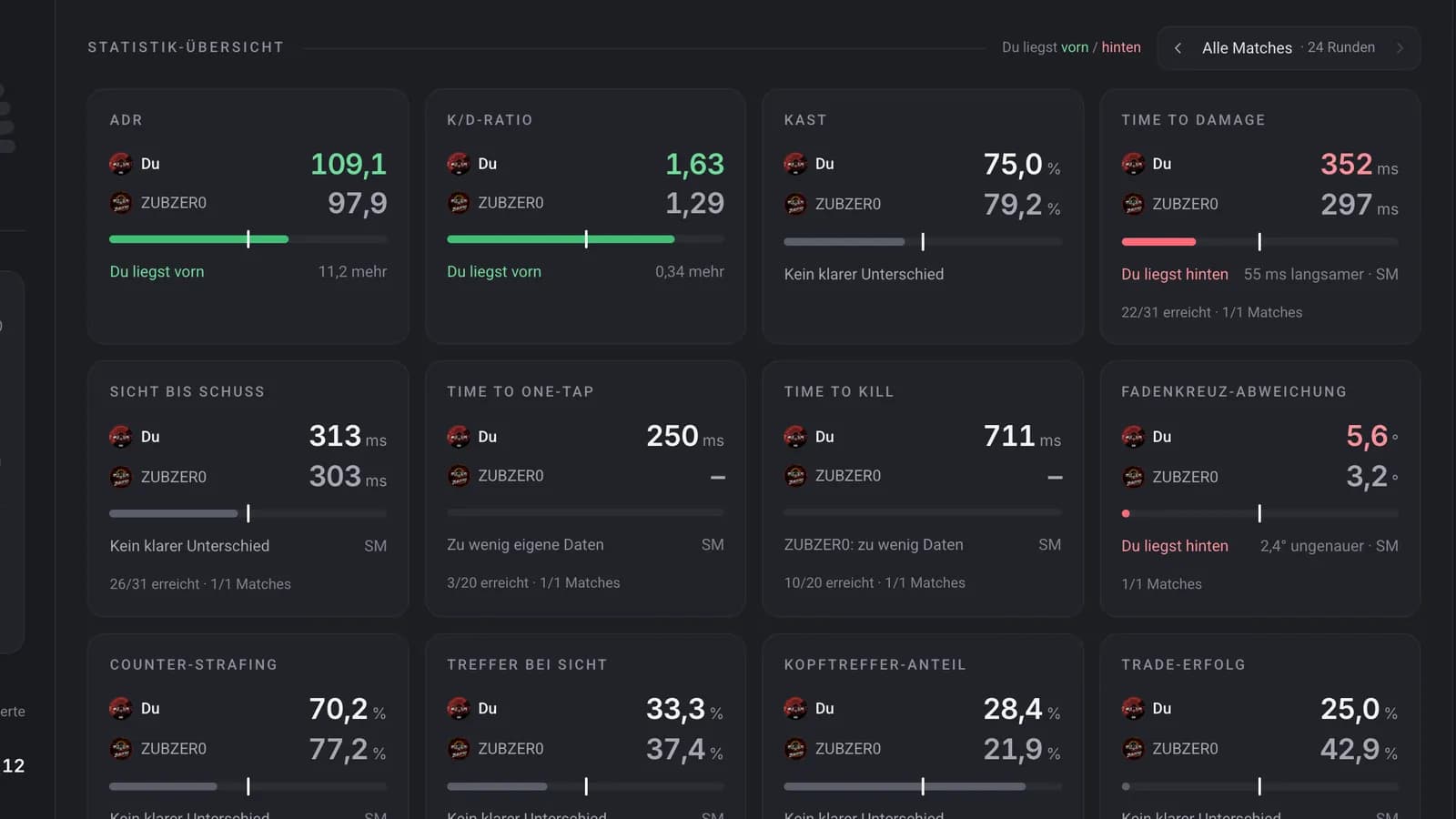The height and width of the screenshot is (819, 1456).
Task: Open the Alle Matches selector
Action: coord(1289,48)
